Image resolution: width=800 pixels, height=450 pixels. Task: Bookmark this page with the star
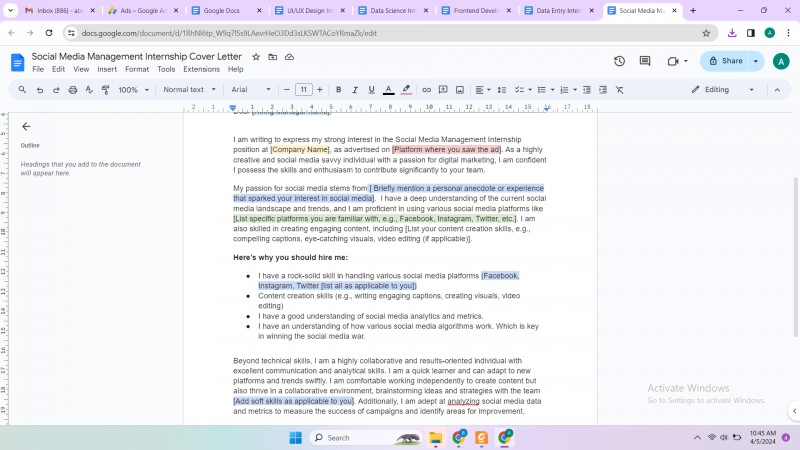pos(706,33)
